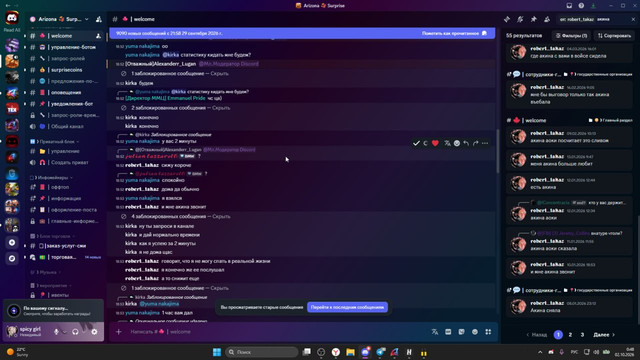The height and width of the screenshot is (360, 640).
Task: Expand arrow beside оповещения channel
Action: [25, 93]
